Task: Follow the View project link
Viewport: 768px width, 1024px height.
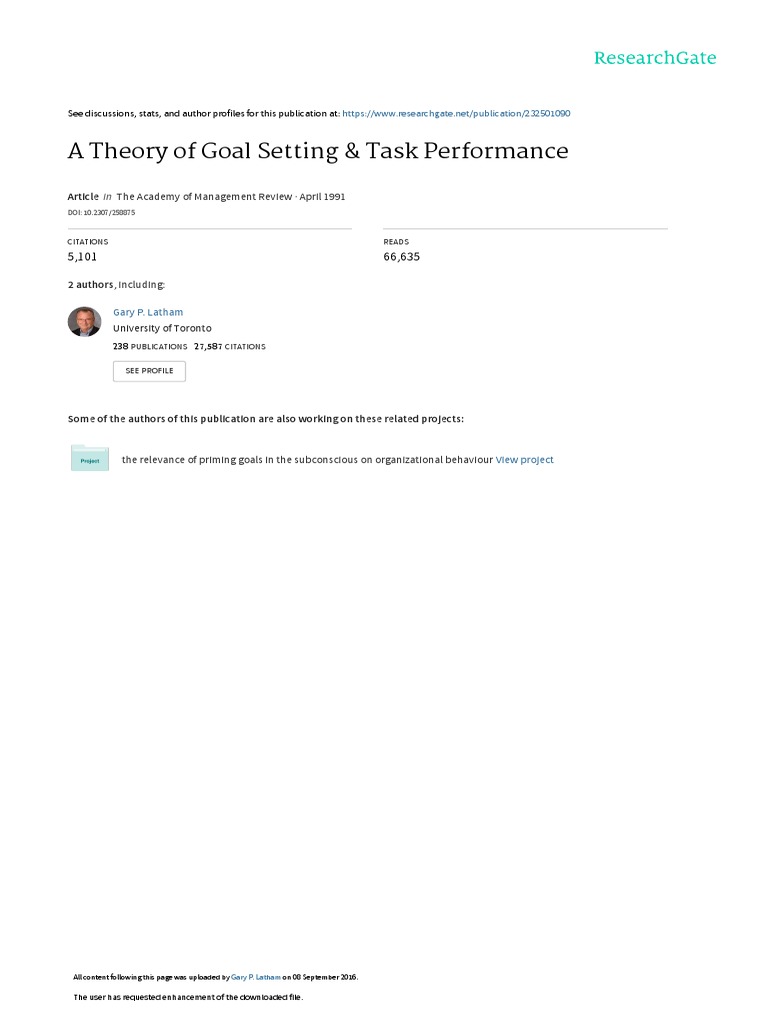Action: pyautogui.click(x=524, y=460)
